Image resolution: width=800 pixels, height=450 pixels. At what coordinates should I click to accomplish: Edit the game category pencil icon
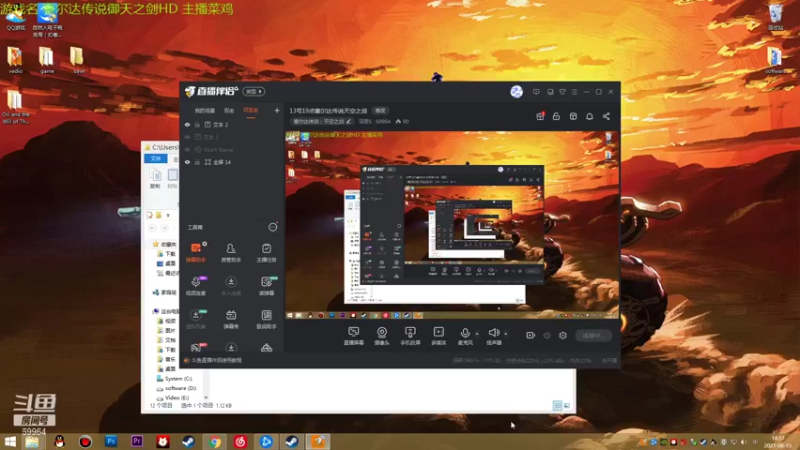[348, 121]
